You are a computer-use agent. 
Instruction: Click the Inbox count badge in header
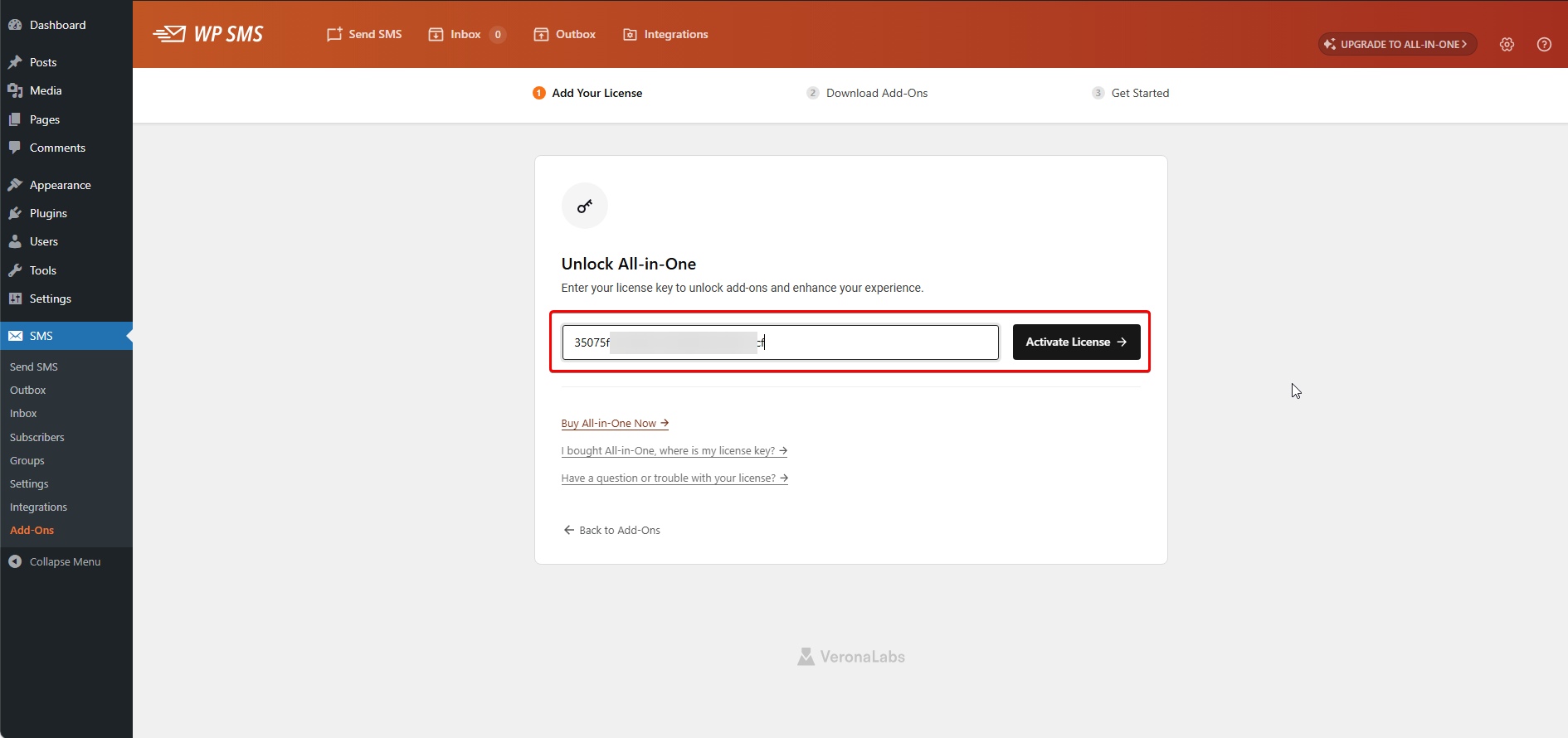[x=498, y=34]
